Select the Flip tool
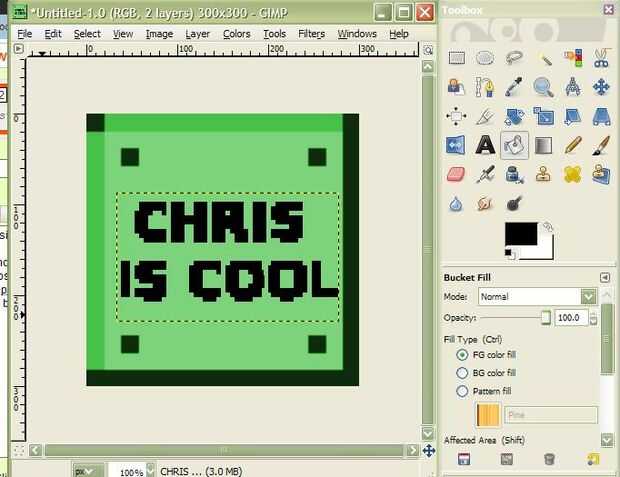The height and width of the screenshot is (477, 620). (457, 146)
